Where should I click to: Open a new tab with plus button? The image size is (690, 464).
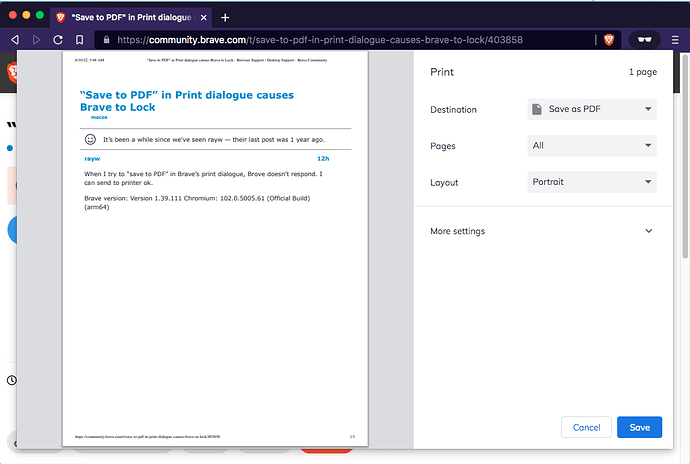pyautogui.click(x=225, y=18)
